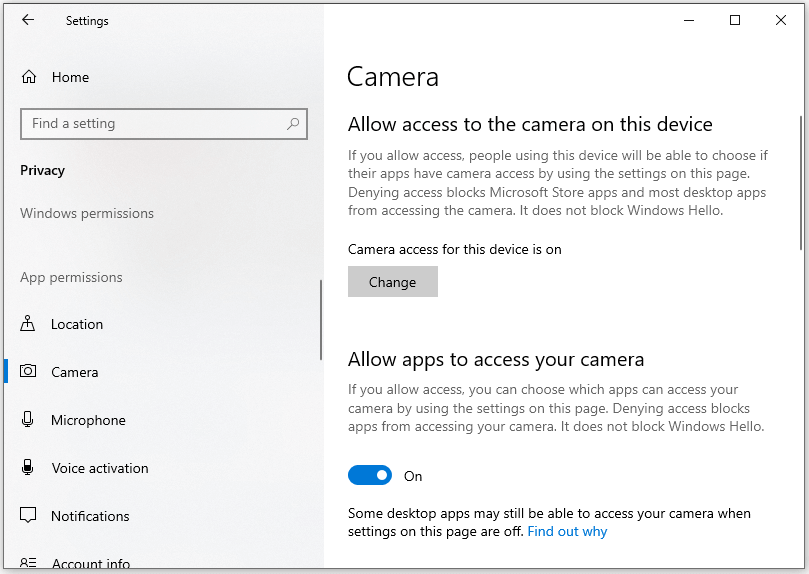Select the Voice activation icon
The height and width of the screenshot is (574, 809).
28,467
